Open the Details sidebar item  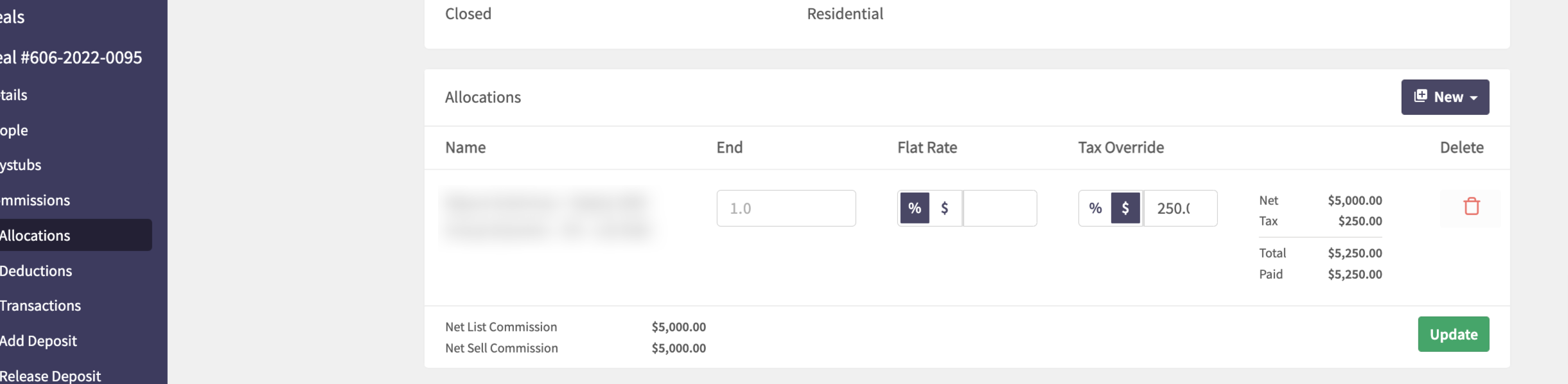pos(13,95)
